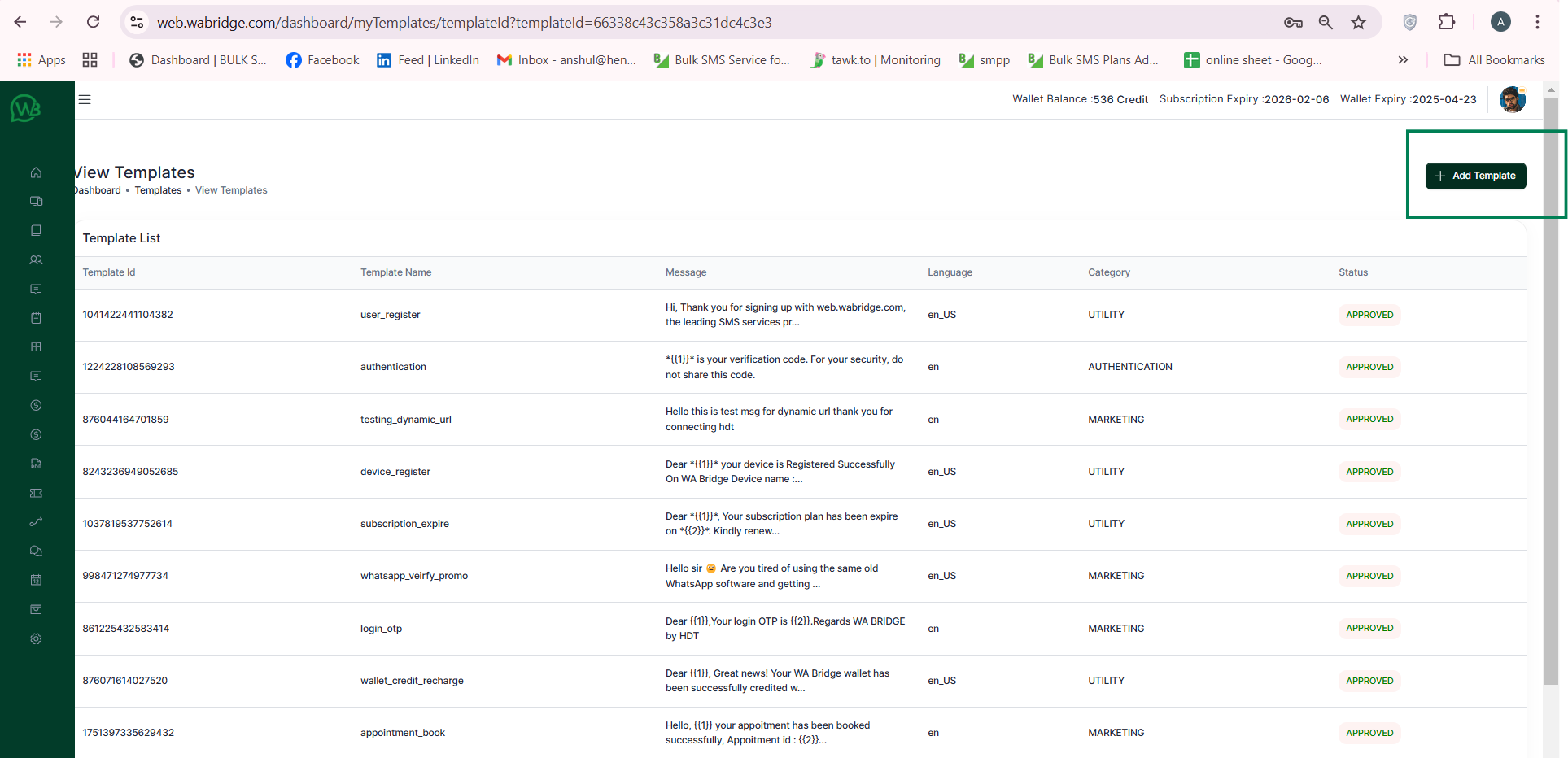Image resolution: width=1568 pixels, height=758 pixels.
Task: Click the book icon in the sidebar
Action: click(x=36, y=230)
